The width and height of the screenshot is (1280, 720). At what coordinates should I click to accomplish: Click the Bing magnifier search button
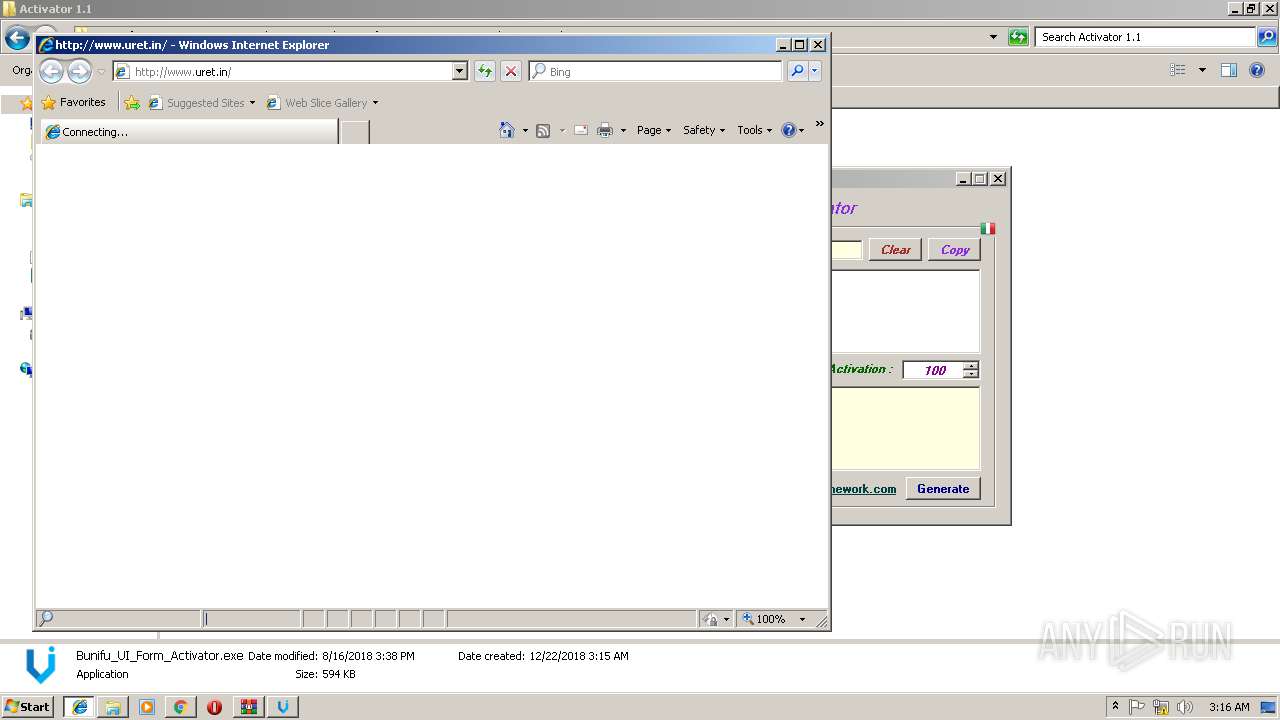pos(797,71)
